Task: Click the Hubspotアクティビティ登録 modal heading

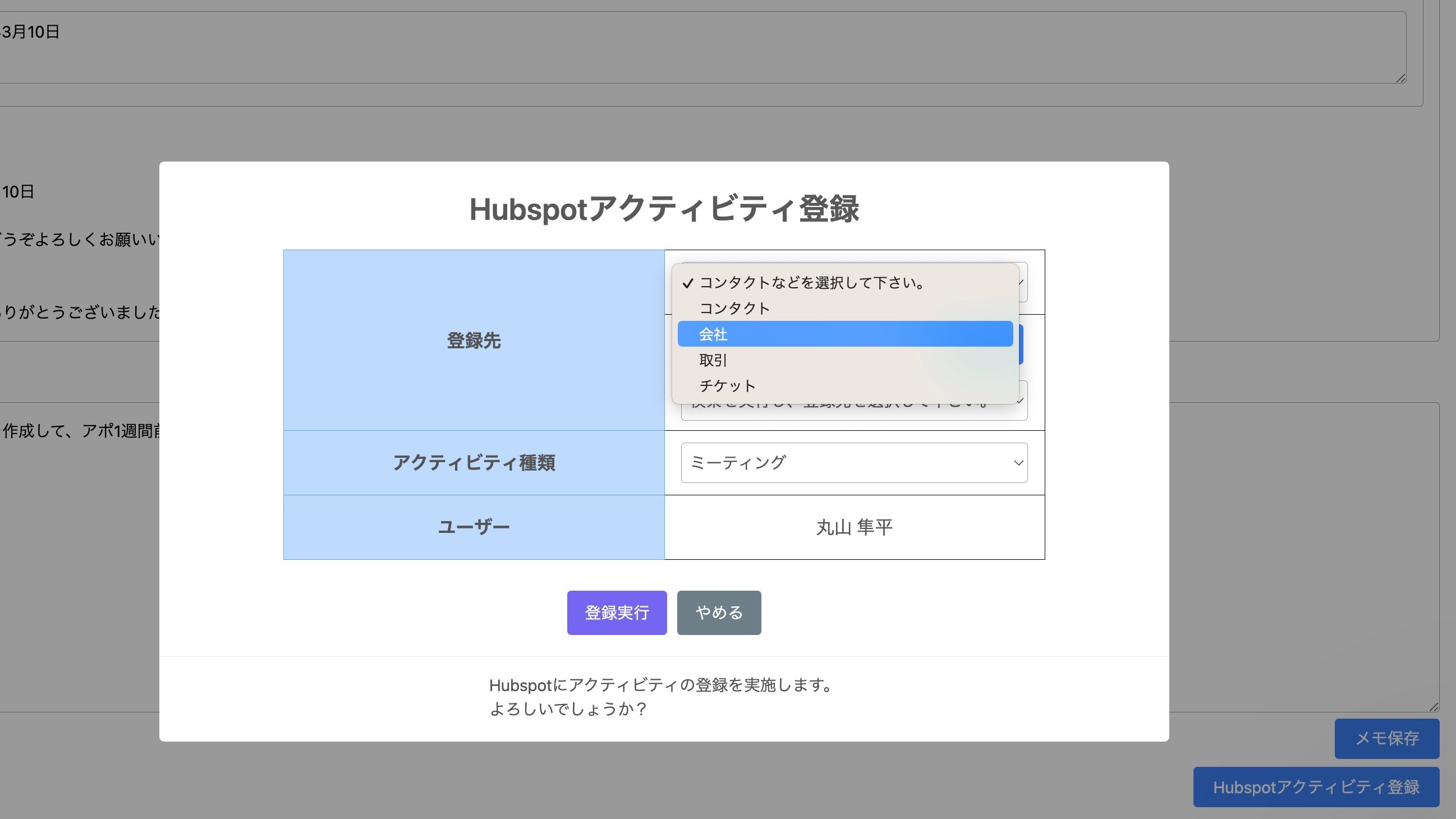Action: (x=664, y=209)
